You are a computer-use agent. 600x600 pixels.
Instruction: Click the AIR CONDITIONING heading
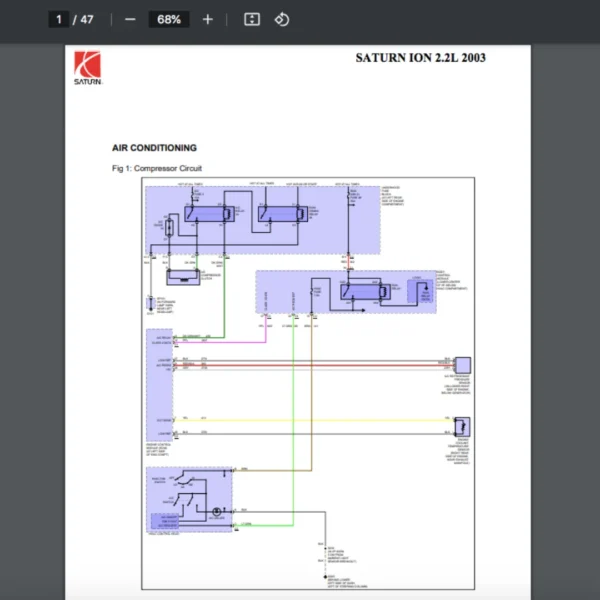coord(154,148)
